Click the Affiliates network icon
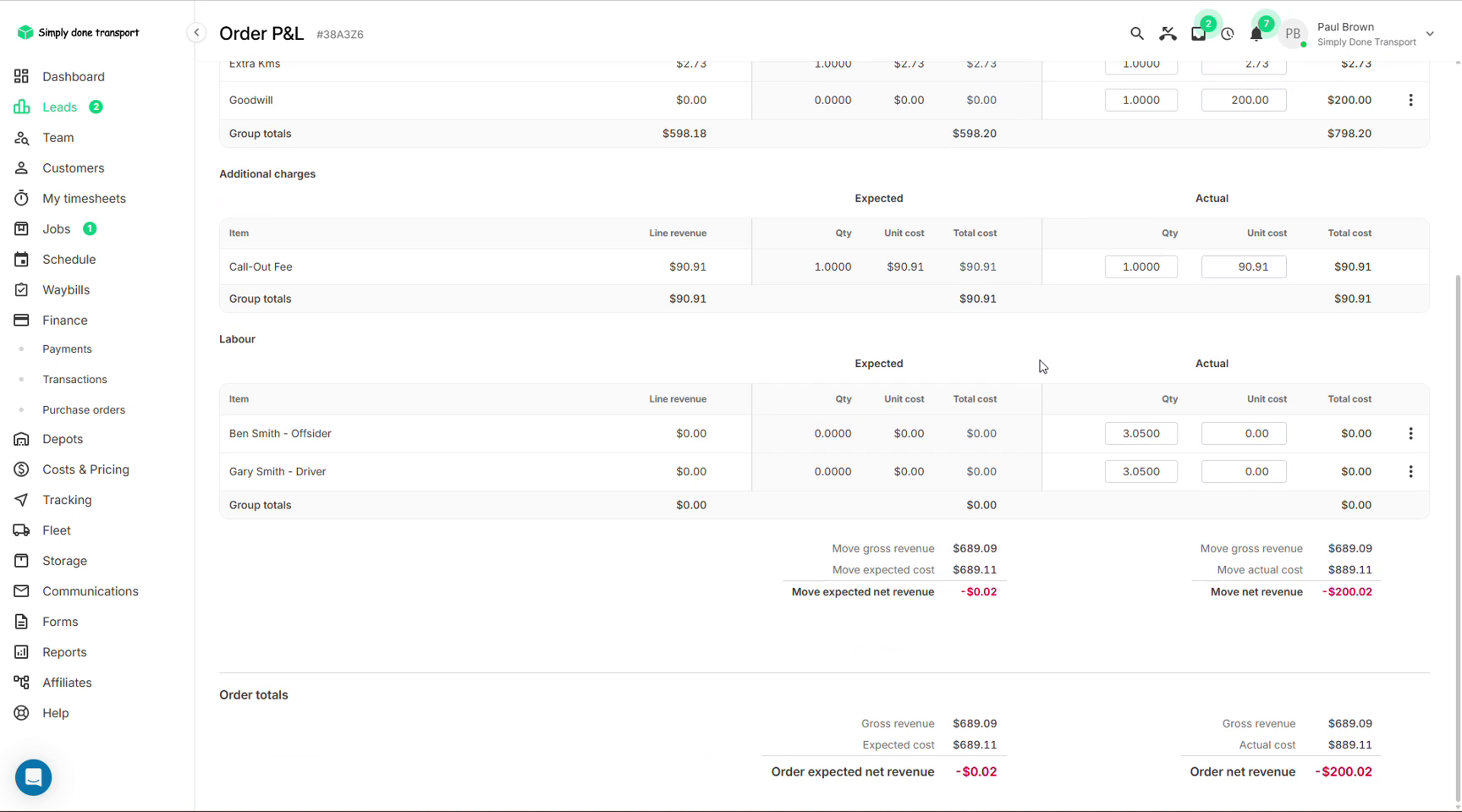Image resolution: width=1462 pixels, height=812 pixels. (21, 683)
